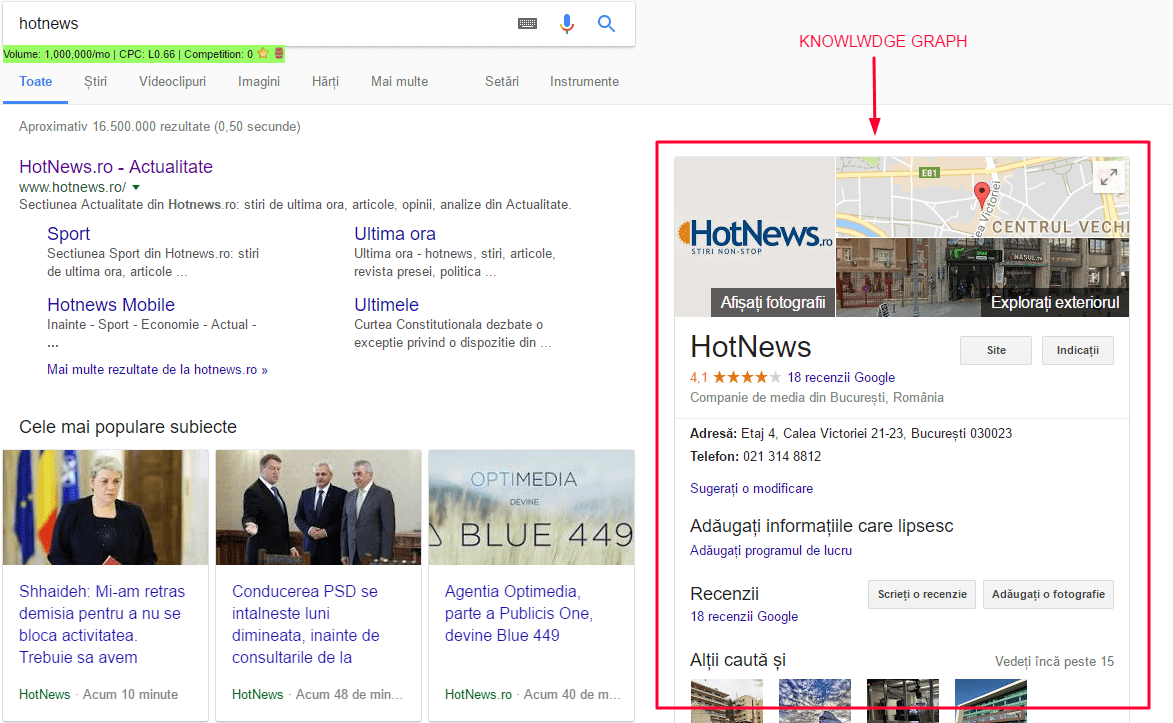This screenshot has width=1173, height=723.
Task: Click the Site button
Action: click(x=996, y=350)
